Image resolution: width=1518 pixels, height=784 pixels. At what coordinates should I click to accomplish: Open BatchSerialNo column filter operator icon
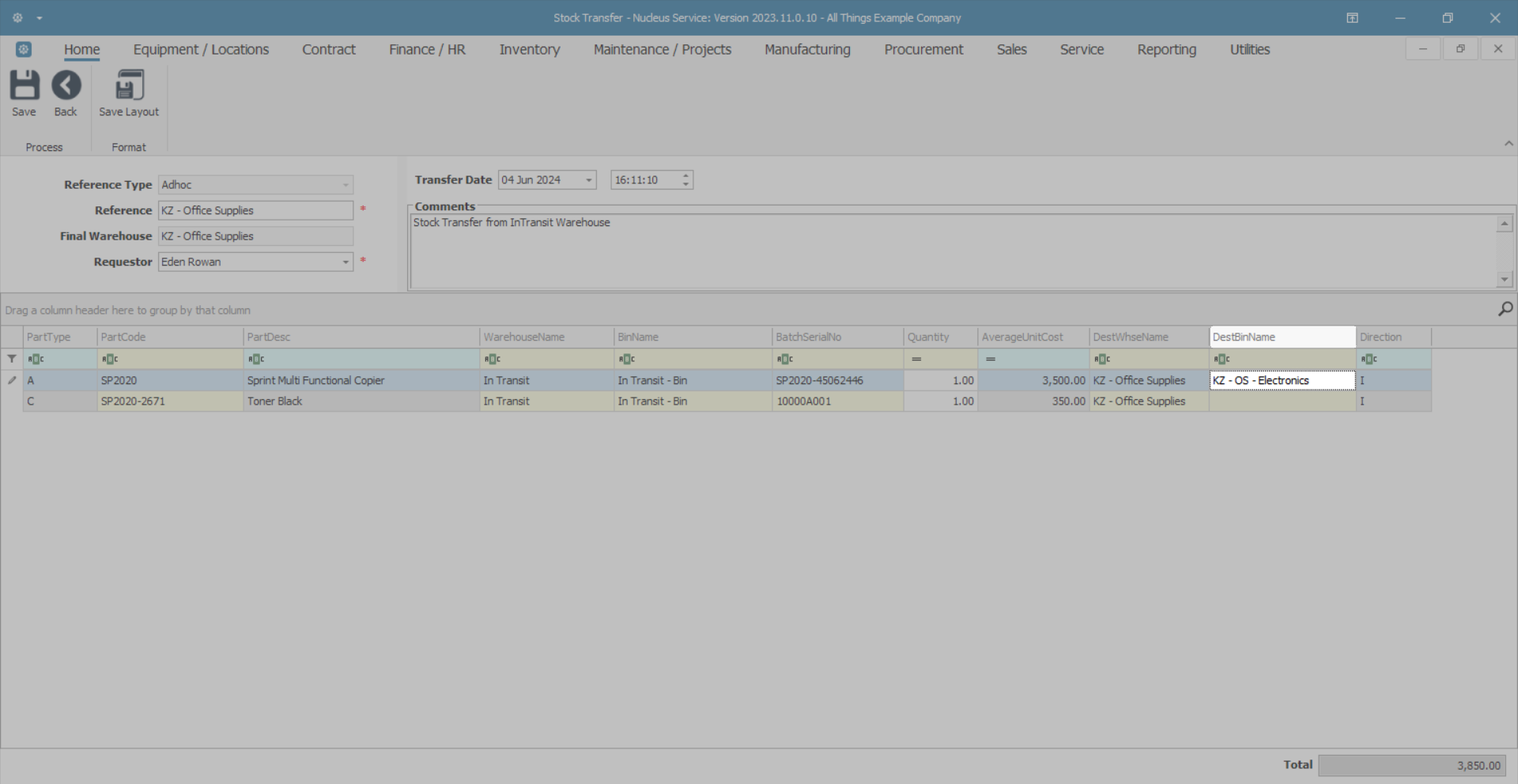coord(785,359)
